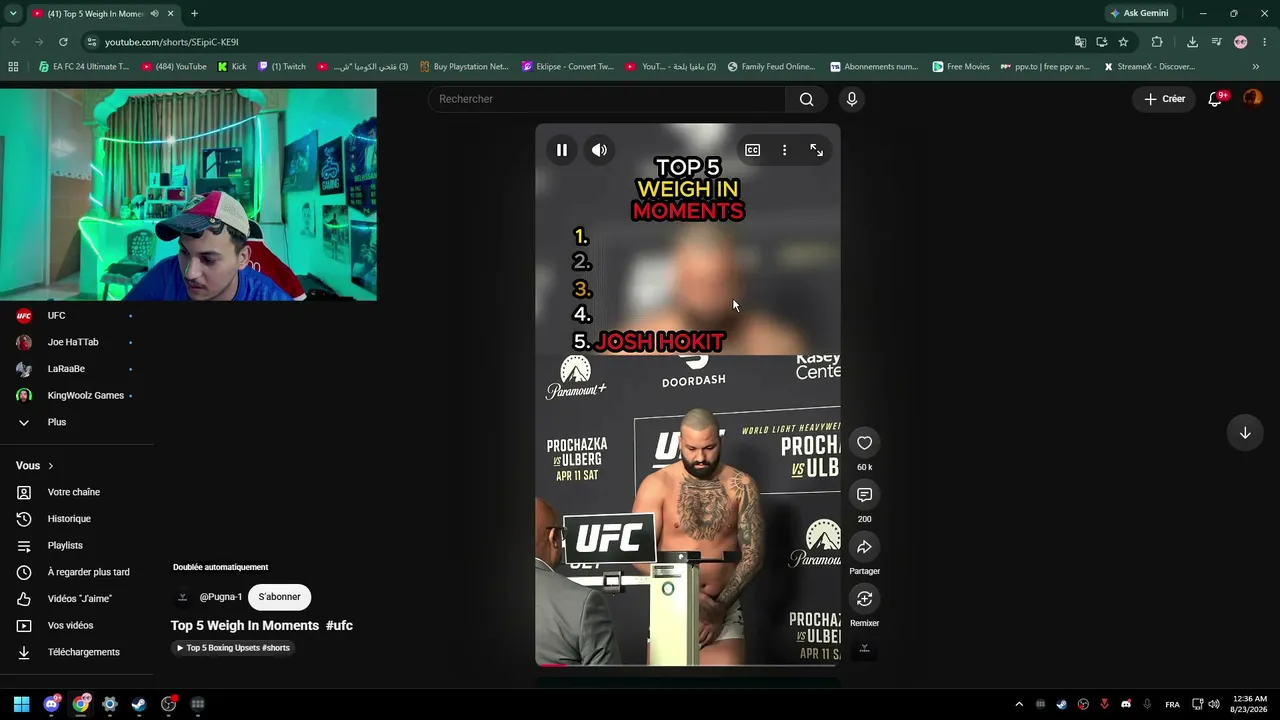Expand the Short to fullscreen
This screenshot has height=720, width=1280.
(817, 150)
